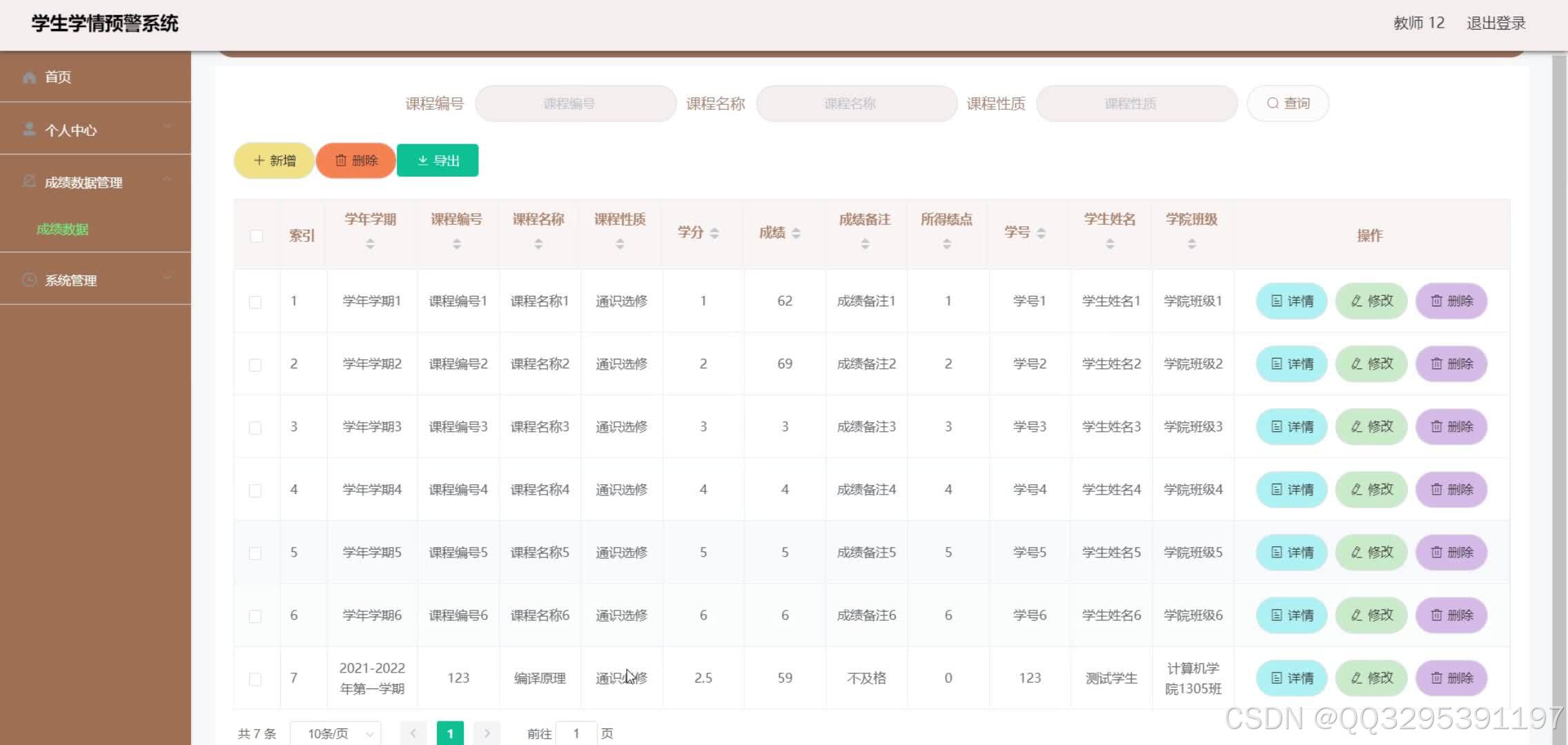Click 学生学情预警系统 title
The image size is (1568, 745).
[x=105, y=23]
